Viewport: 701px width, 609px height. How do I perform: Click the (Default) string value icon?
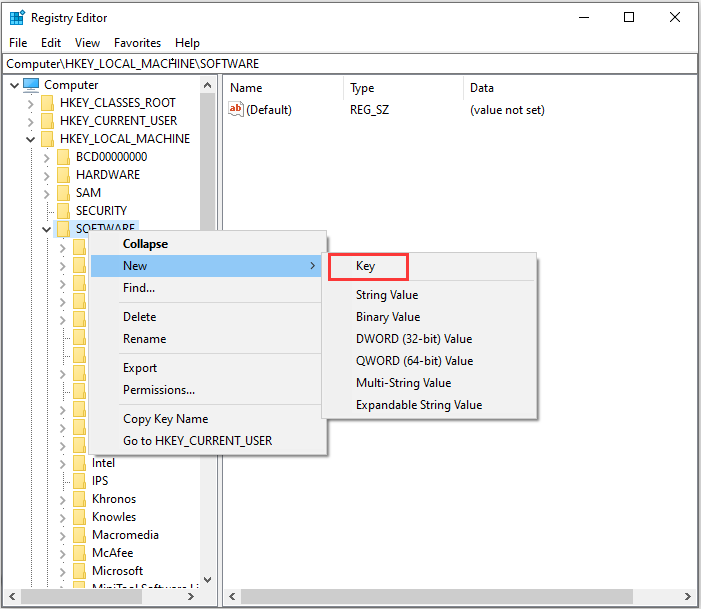(236, 110)
